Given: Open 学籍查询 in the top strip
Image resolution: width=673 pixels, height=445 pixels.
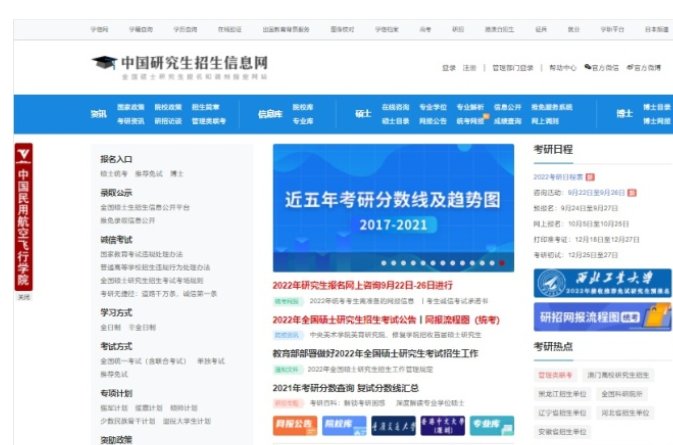Looking at the screenshot, I should click(x=141, y=29).
